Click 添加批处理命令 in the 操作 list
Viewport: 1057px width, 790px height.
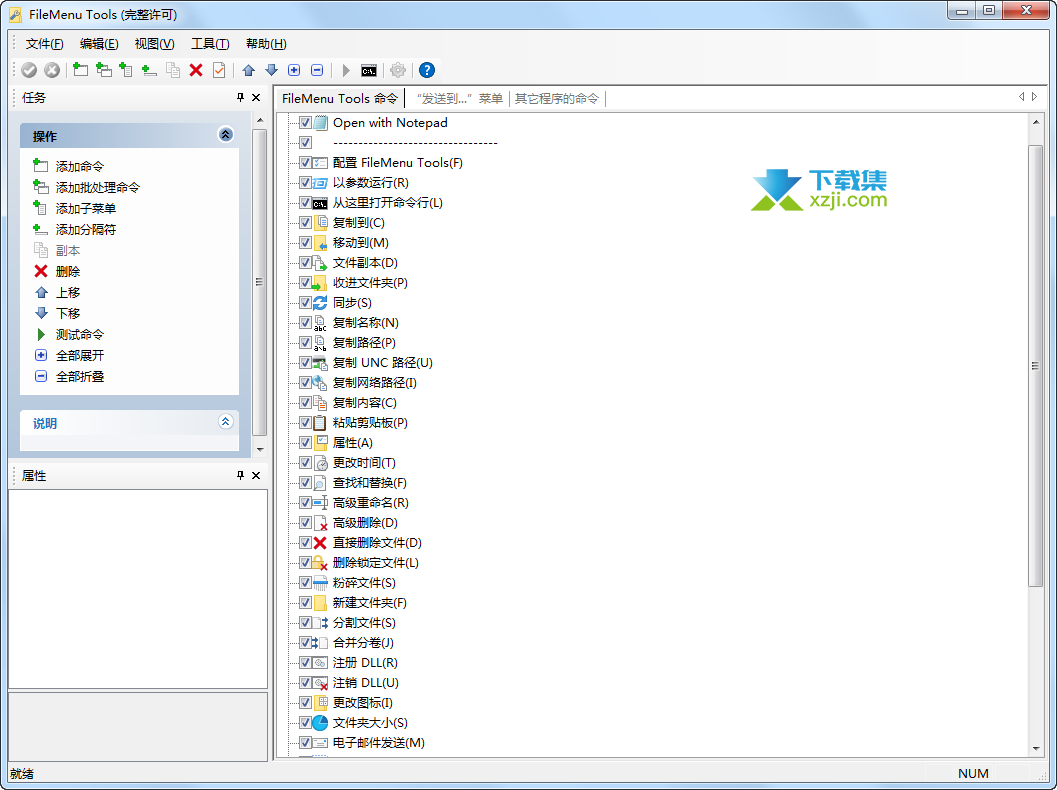click(x=98, y=187)
